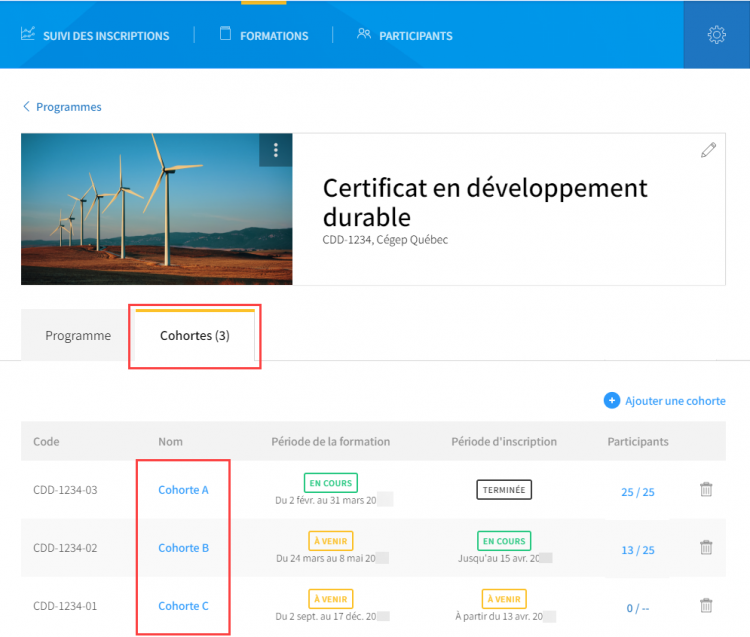Click Cohorte C's À VENIR inscription badge
Image resolution: width=750 pixels, height=637 pixels.
click(x=504, y=599)
